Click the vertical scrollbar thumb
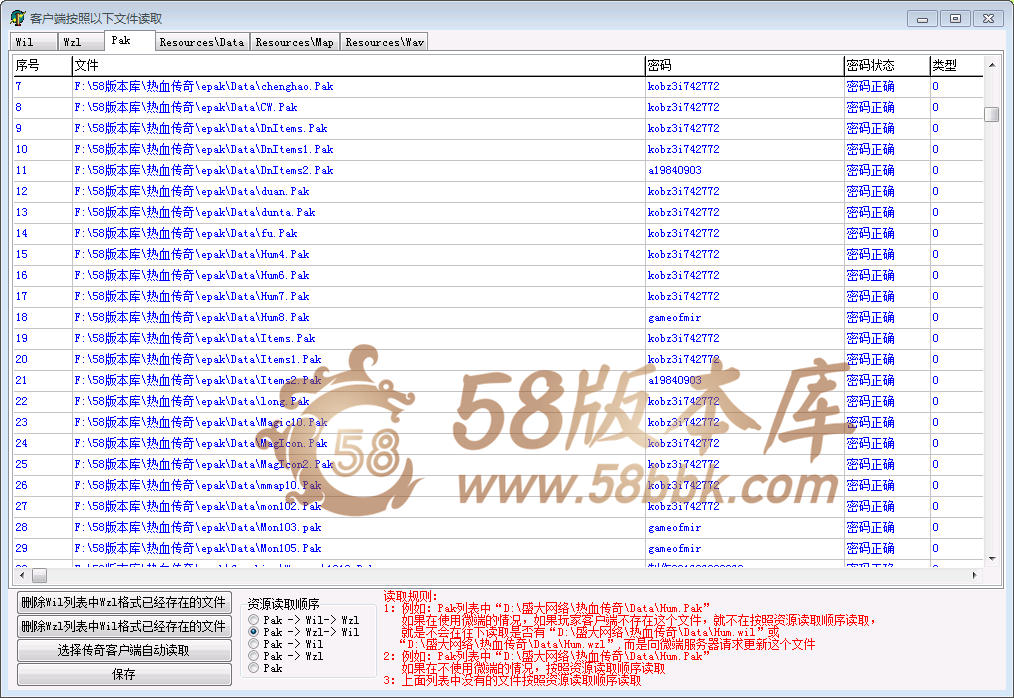The image size is (1014, 698). pos(991,115)
